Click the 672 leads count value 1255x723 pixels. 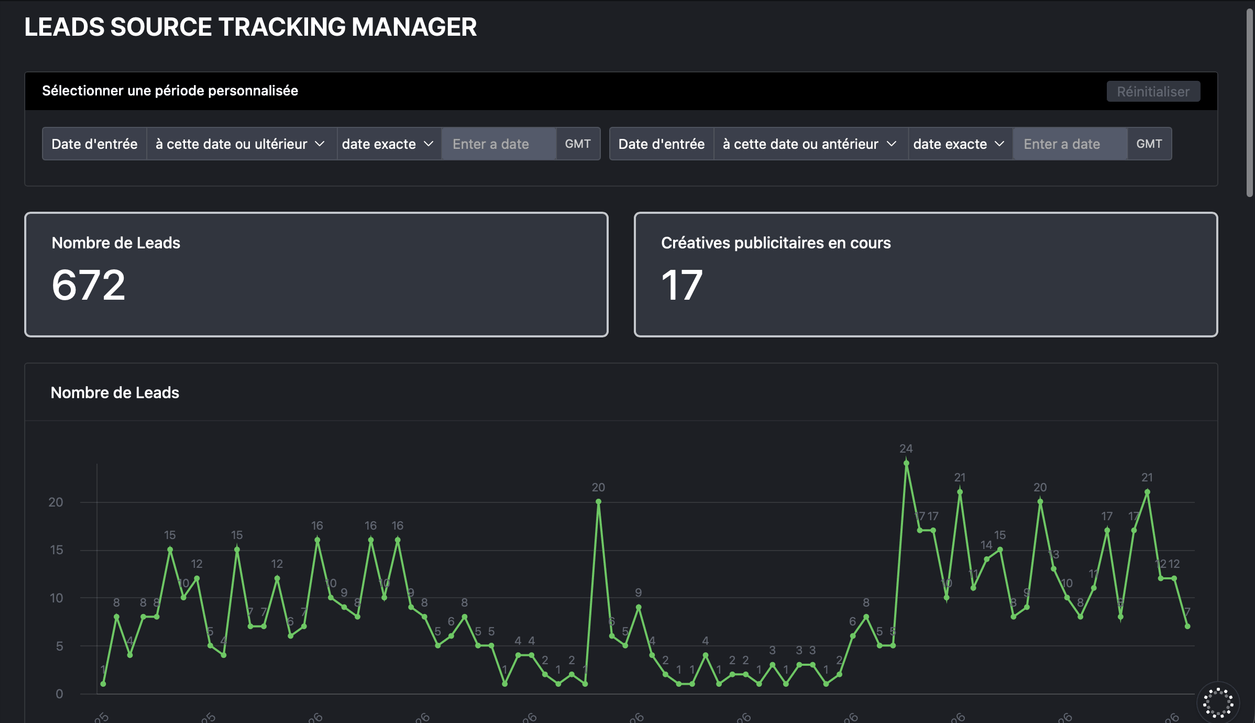point(88,286)
